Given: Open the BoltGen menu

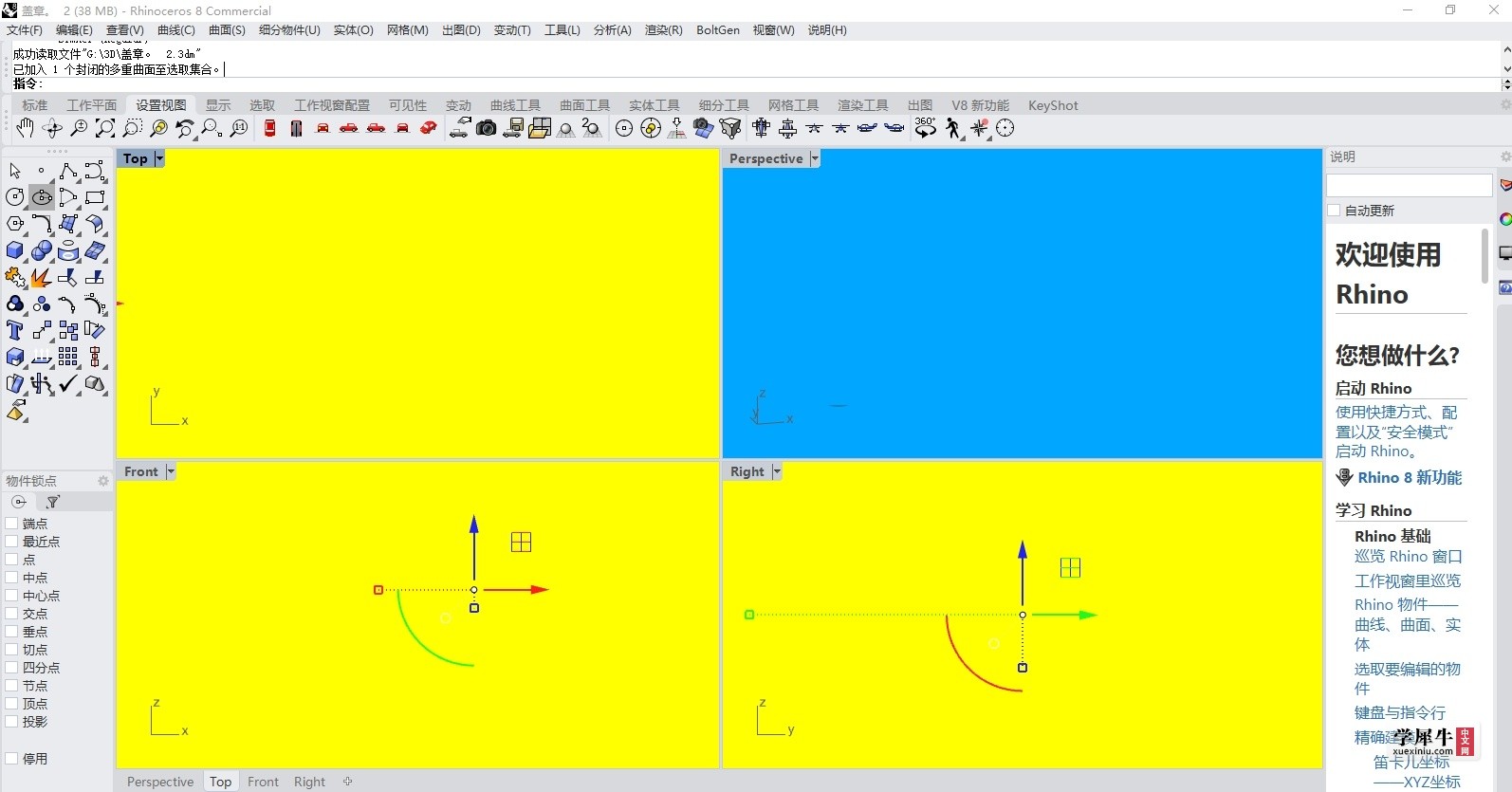Looking at the screenshot, I should (718, 30).
